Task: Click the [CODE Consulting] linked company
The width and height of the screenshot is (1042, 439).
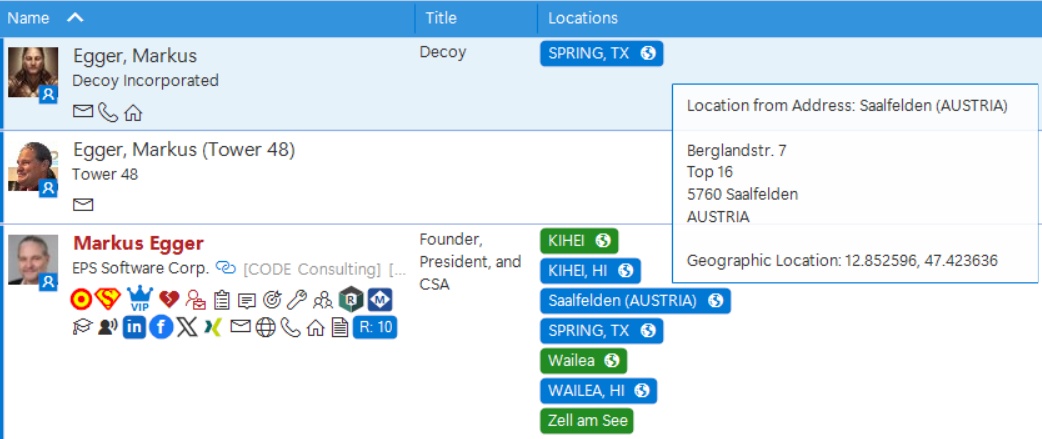Action: [312, 269]
